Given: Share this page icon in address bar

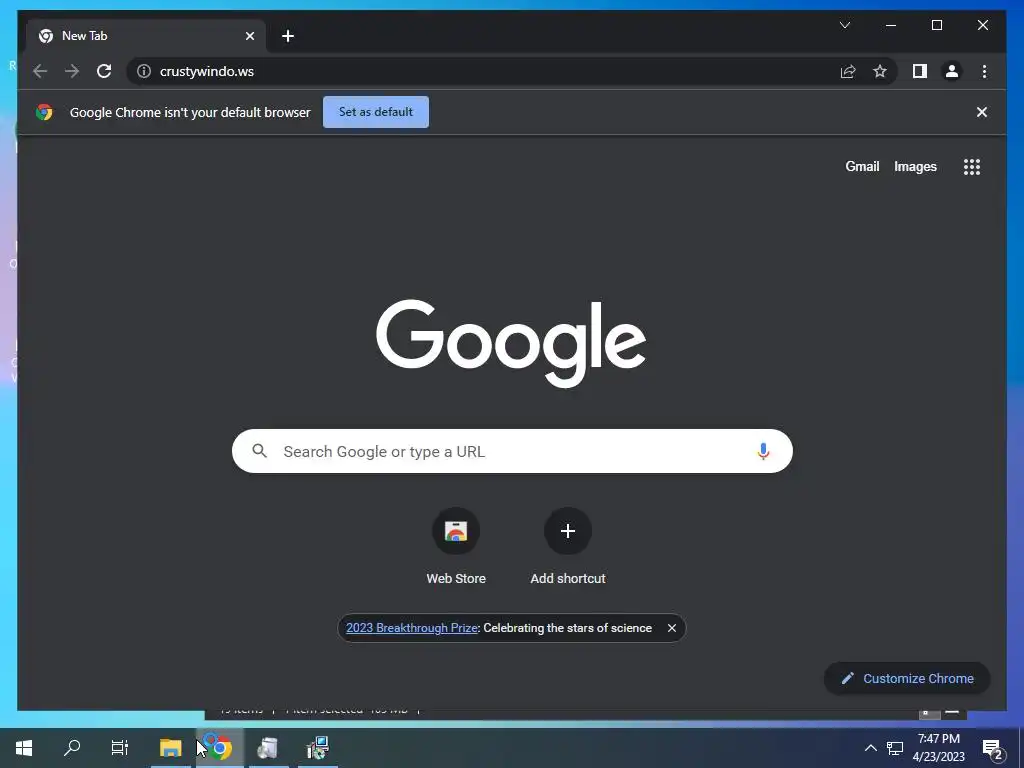Looking at the screenshot, I should (x=848, y=71).
